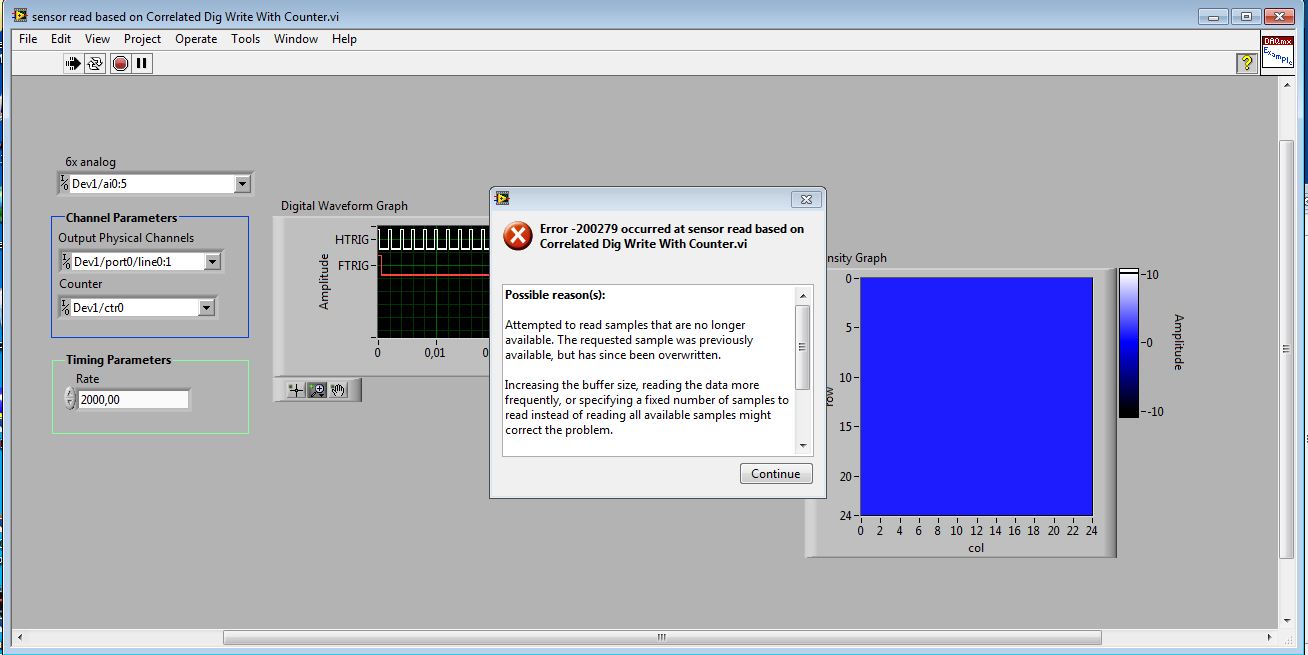1308x655 pixels.
Task: Close the error dialog with X button
Action: coord(806,199)
